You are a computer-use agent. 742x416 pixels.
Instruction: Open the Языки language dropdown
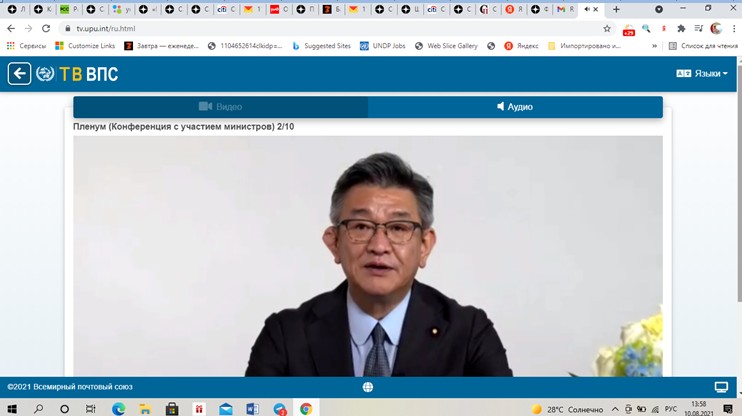pos(702,73)
